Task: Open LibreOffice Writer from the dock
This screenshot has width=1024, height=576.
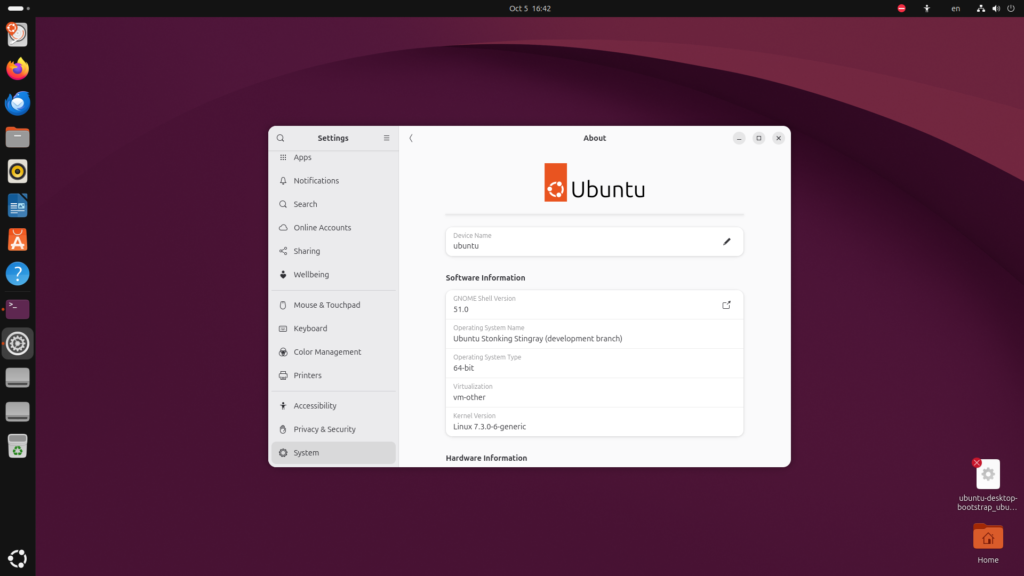Action: (18, 206)
